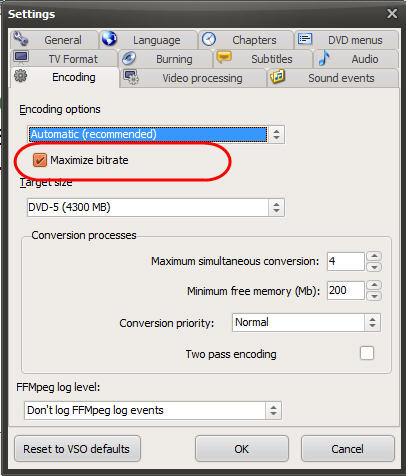Click the wrench icon on General tab
Viewport: 406px width, 476px height.
(21, 39)
